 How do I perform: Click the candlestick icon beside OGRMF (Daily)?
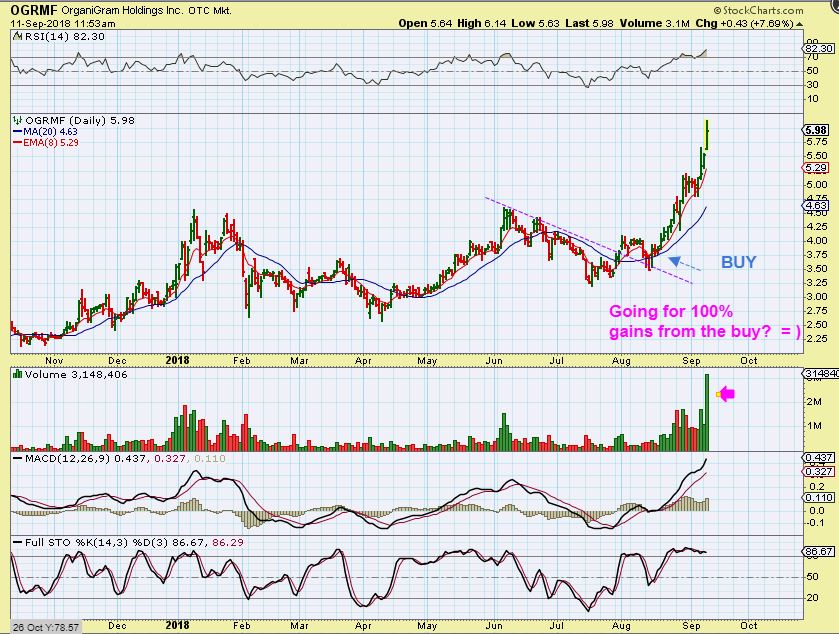coord(18,120)
